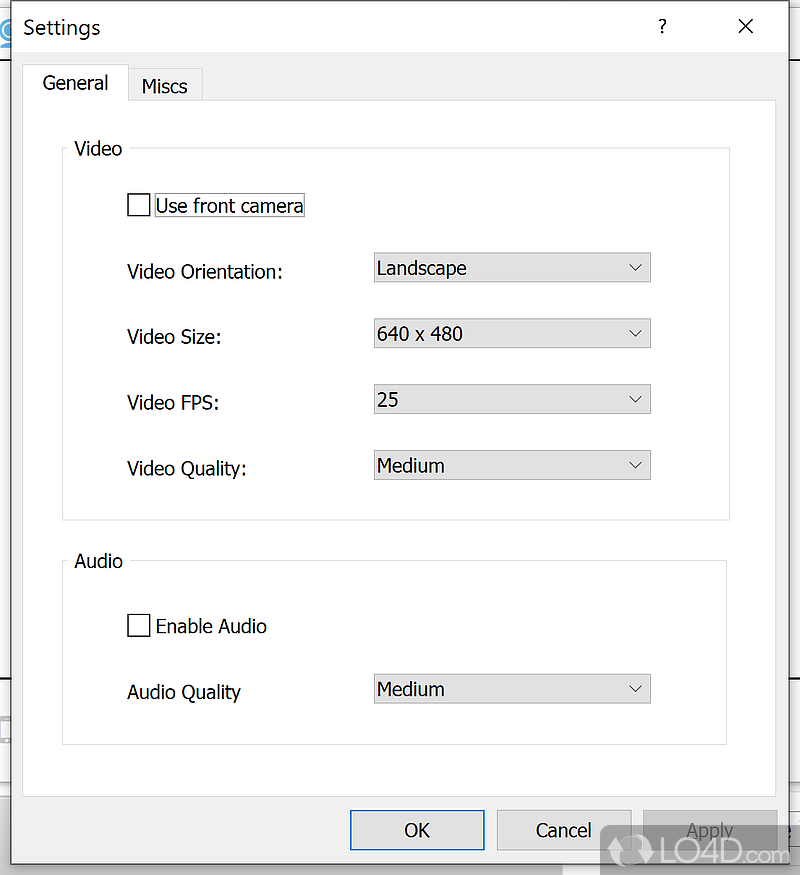
Task: Open the Video Orientation dropdown showing Landscape
Action: coord(511,268)
